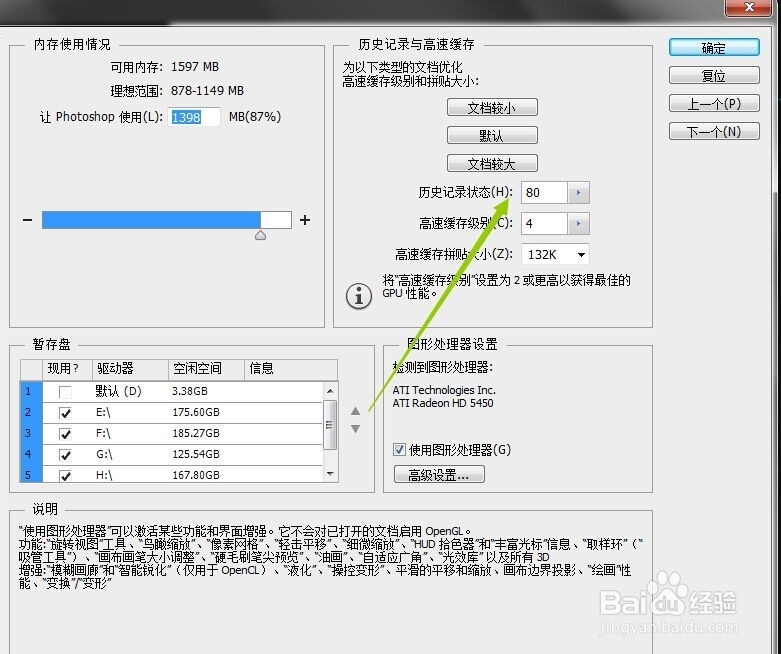Click the plus icon beside memory slider
The width and height of the screenshot is (781, 654).
[x=305, y=220]
